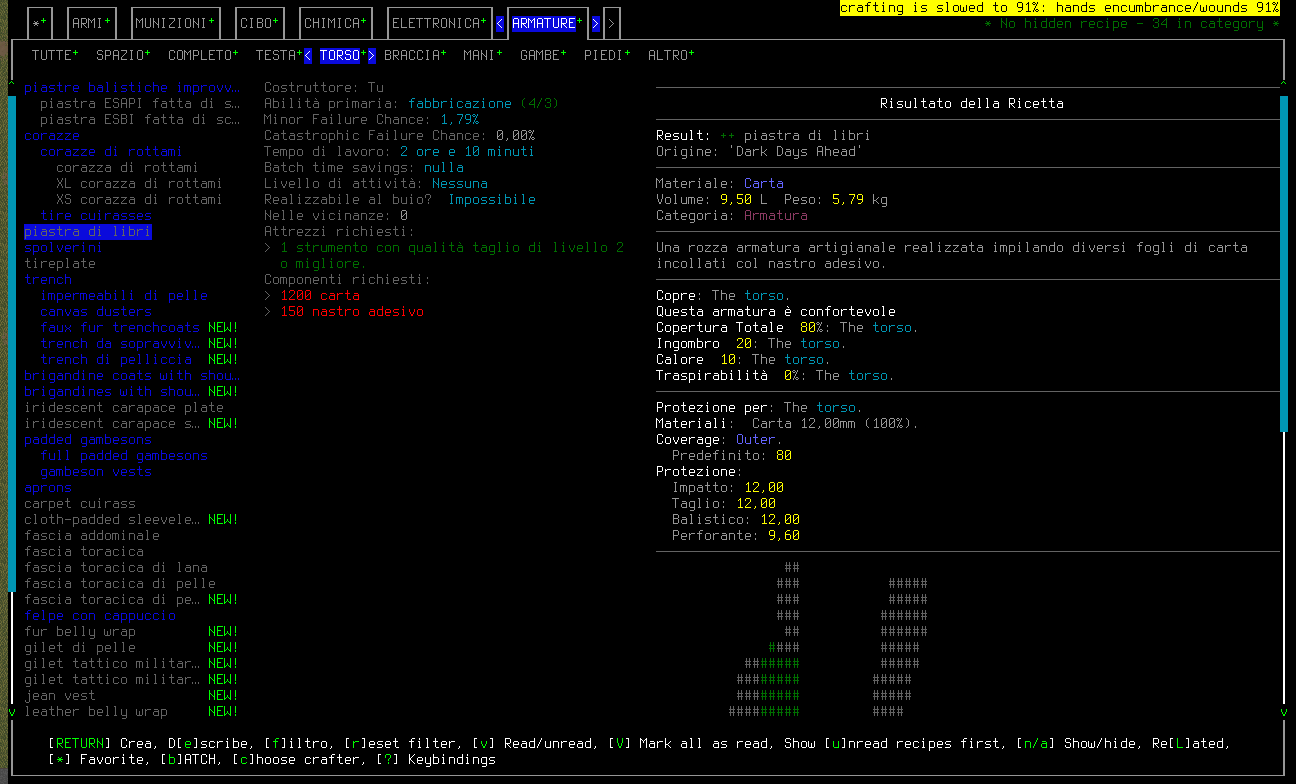Open the 'gambeson vests' recipe group
This screenshot has height=784, width=1296.
[96, 471]
